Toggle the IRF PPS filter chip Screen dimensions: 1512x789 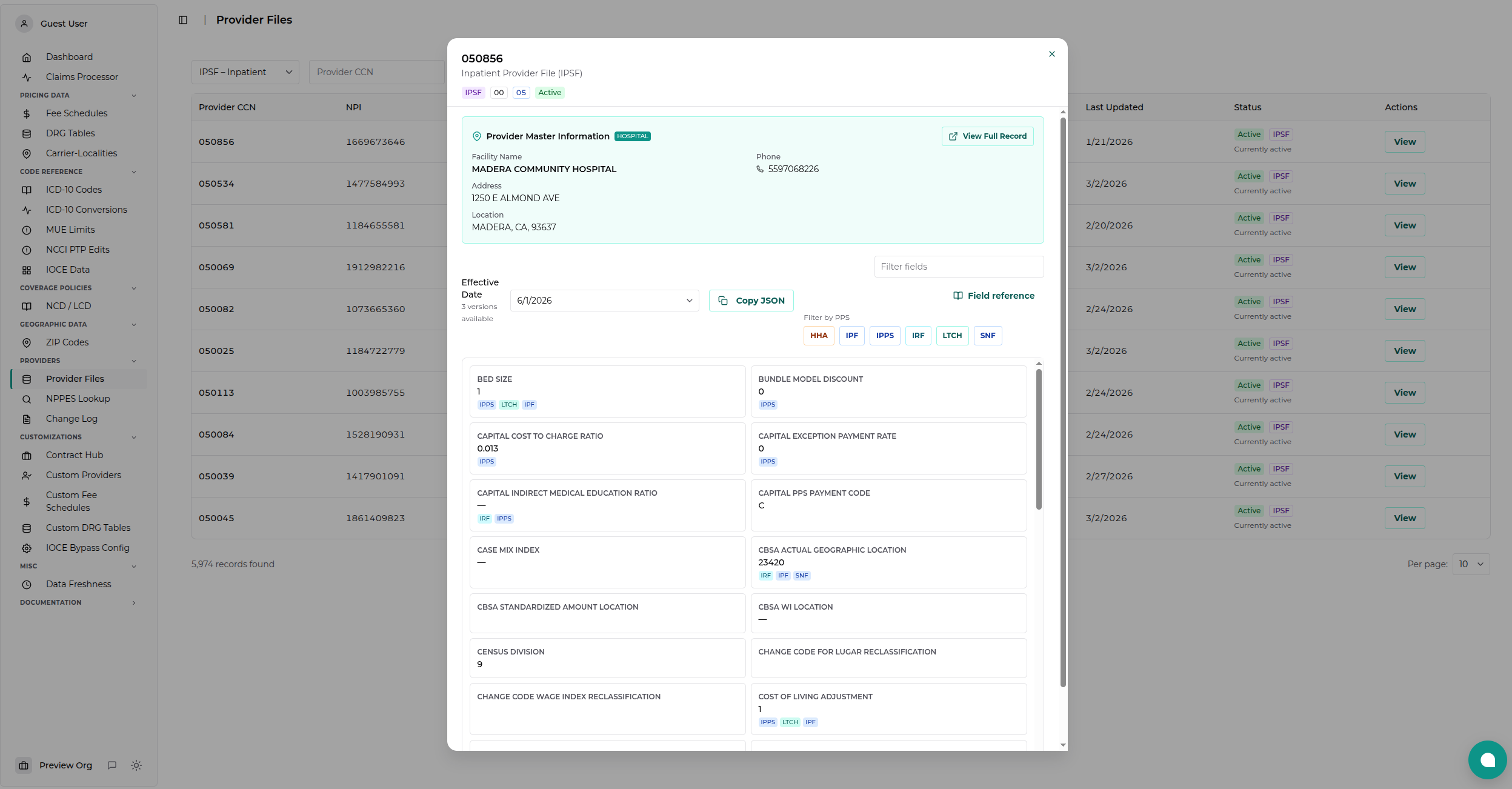coord(918,336)
